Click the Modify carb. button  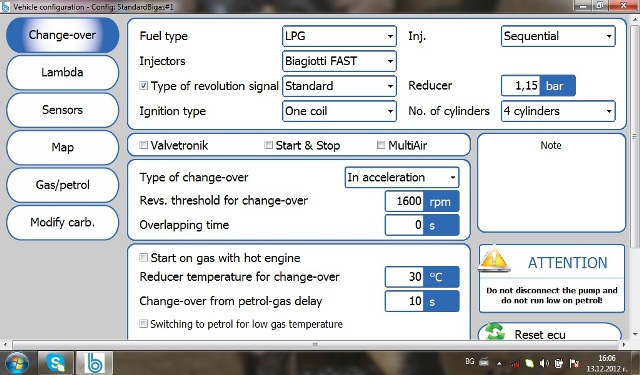[62, 223]
